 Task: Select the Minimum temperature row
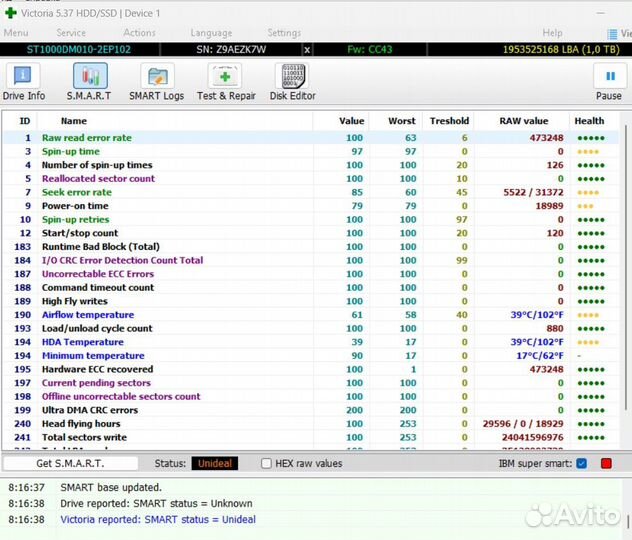[310, 356]
